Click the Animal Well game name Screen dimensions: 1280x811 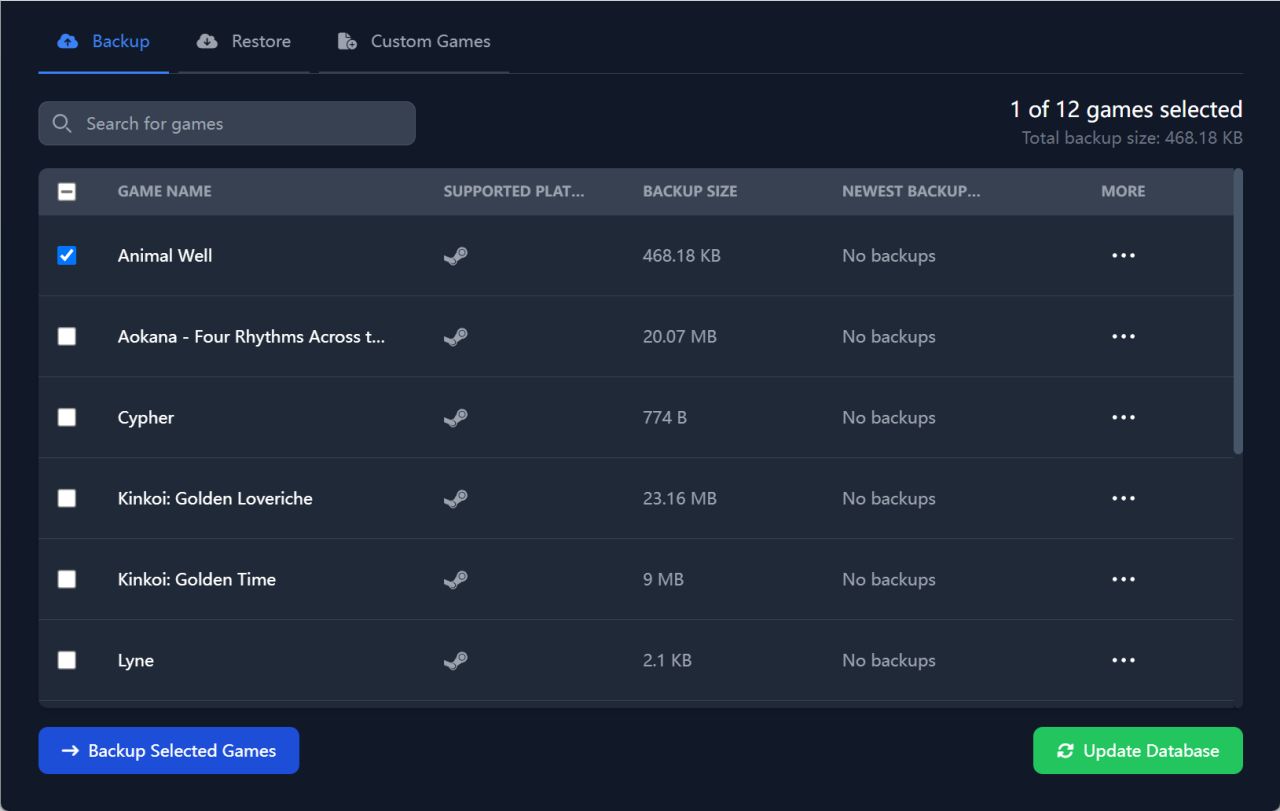(165, 256)
